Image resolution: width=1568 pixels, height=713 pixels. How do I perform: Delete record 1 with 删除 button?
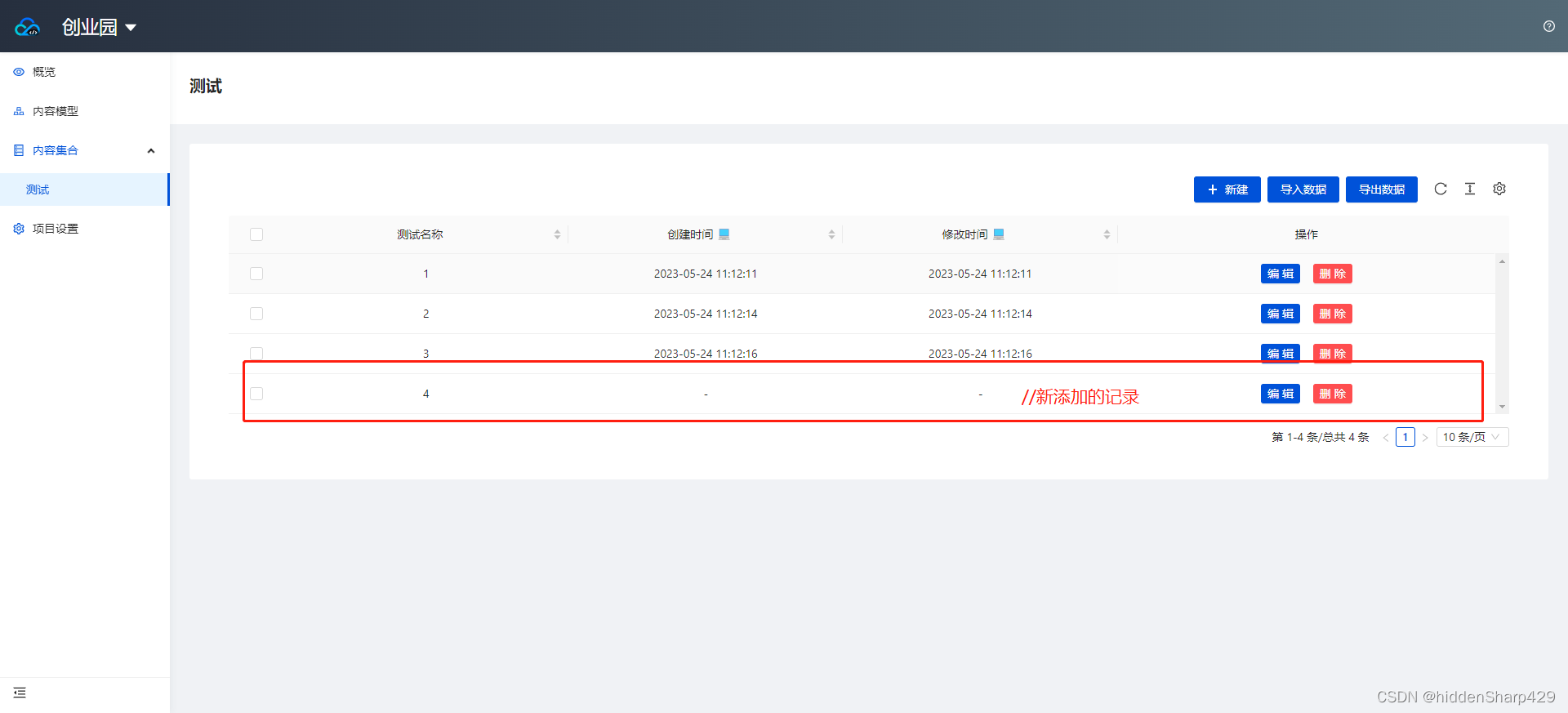pyautogui.click(x=1333, y=274)
